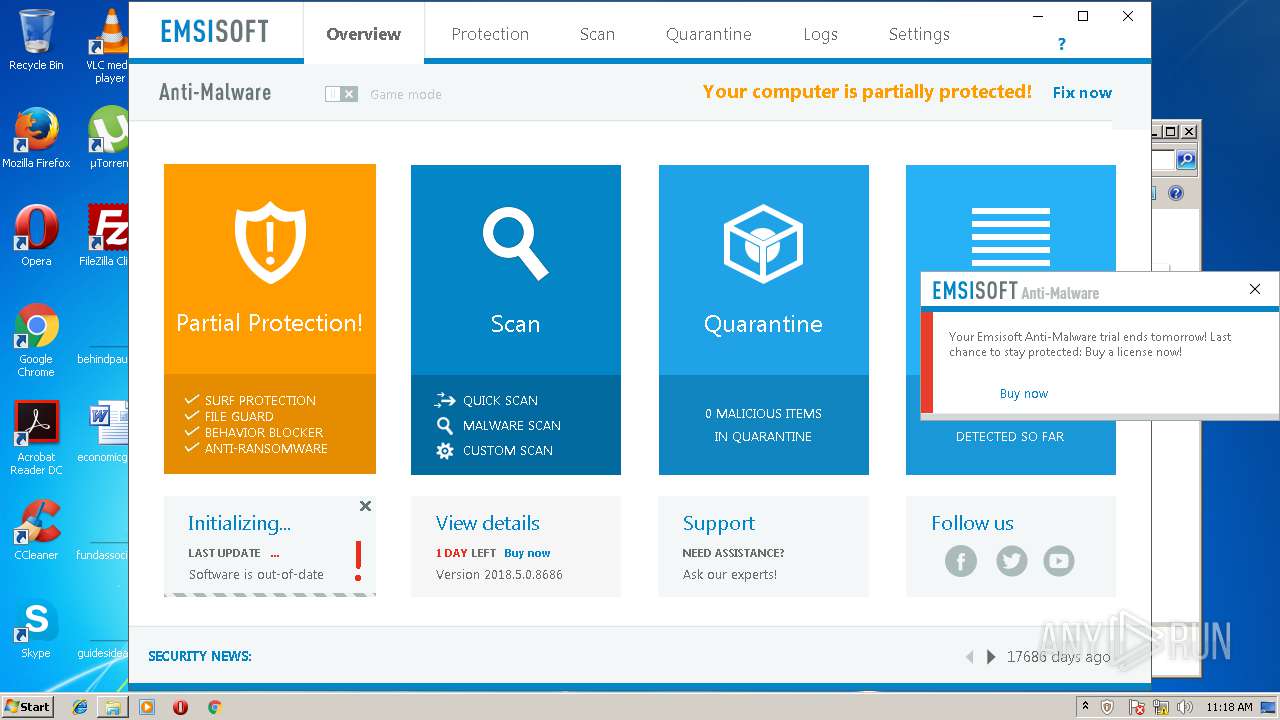This screenshot has height=720, width=1280.
Task: Click the Scan magnifying glass icon
Action: pos(515,243)
